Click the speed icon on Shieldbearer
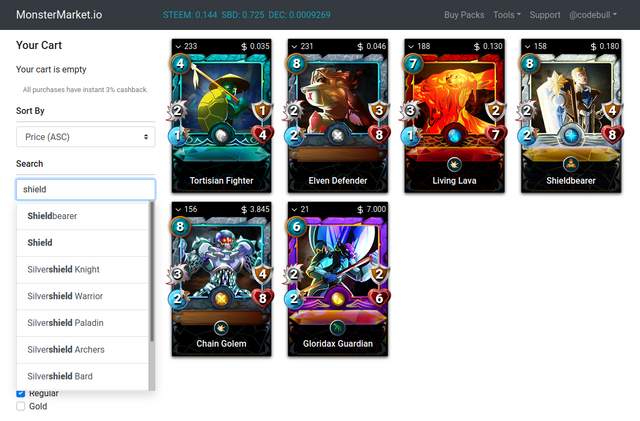Image resolution: width=640 pixels, height=421 pixels. [528, 136]
